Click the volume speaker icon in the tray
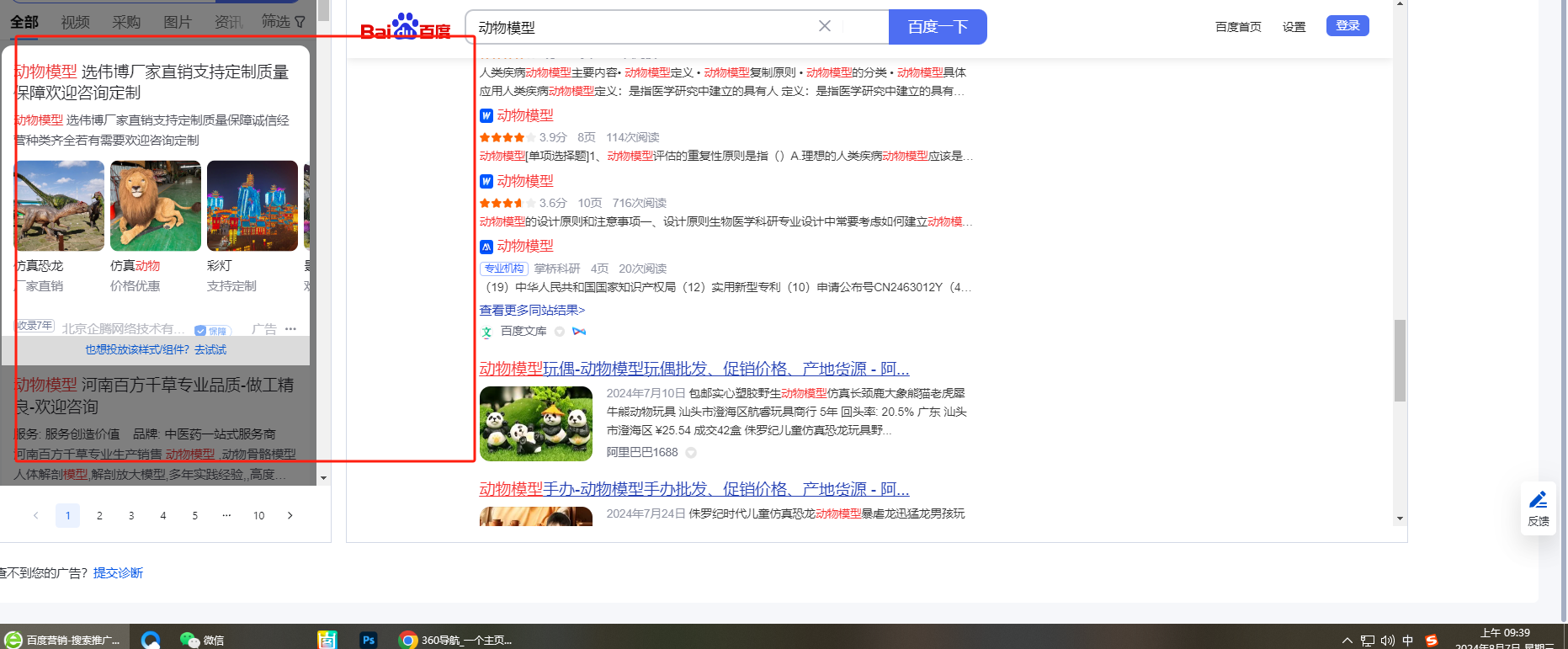The image size is (1568, 649). [x=1388, y=641]
